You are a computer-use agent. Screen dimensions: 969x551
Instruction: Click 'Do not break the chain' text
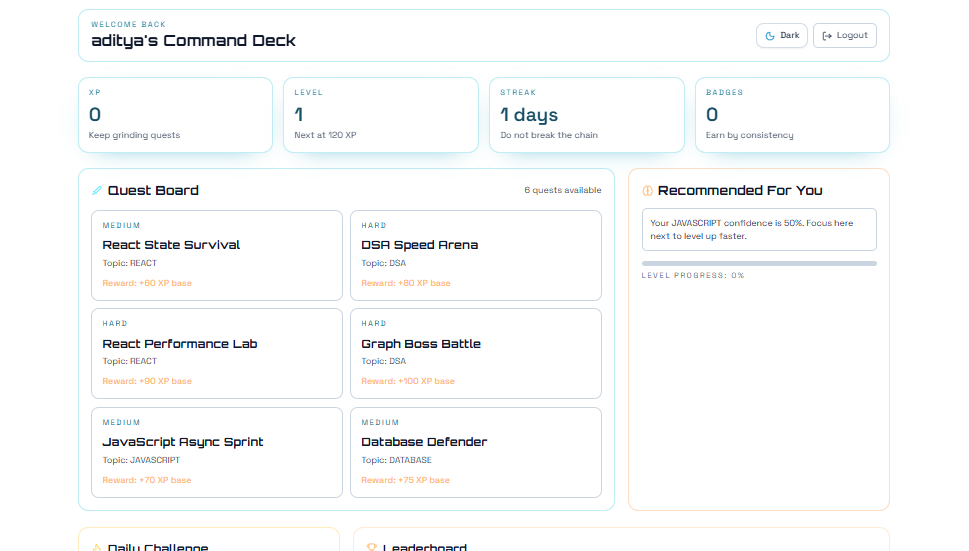[549, 135]
